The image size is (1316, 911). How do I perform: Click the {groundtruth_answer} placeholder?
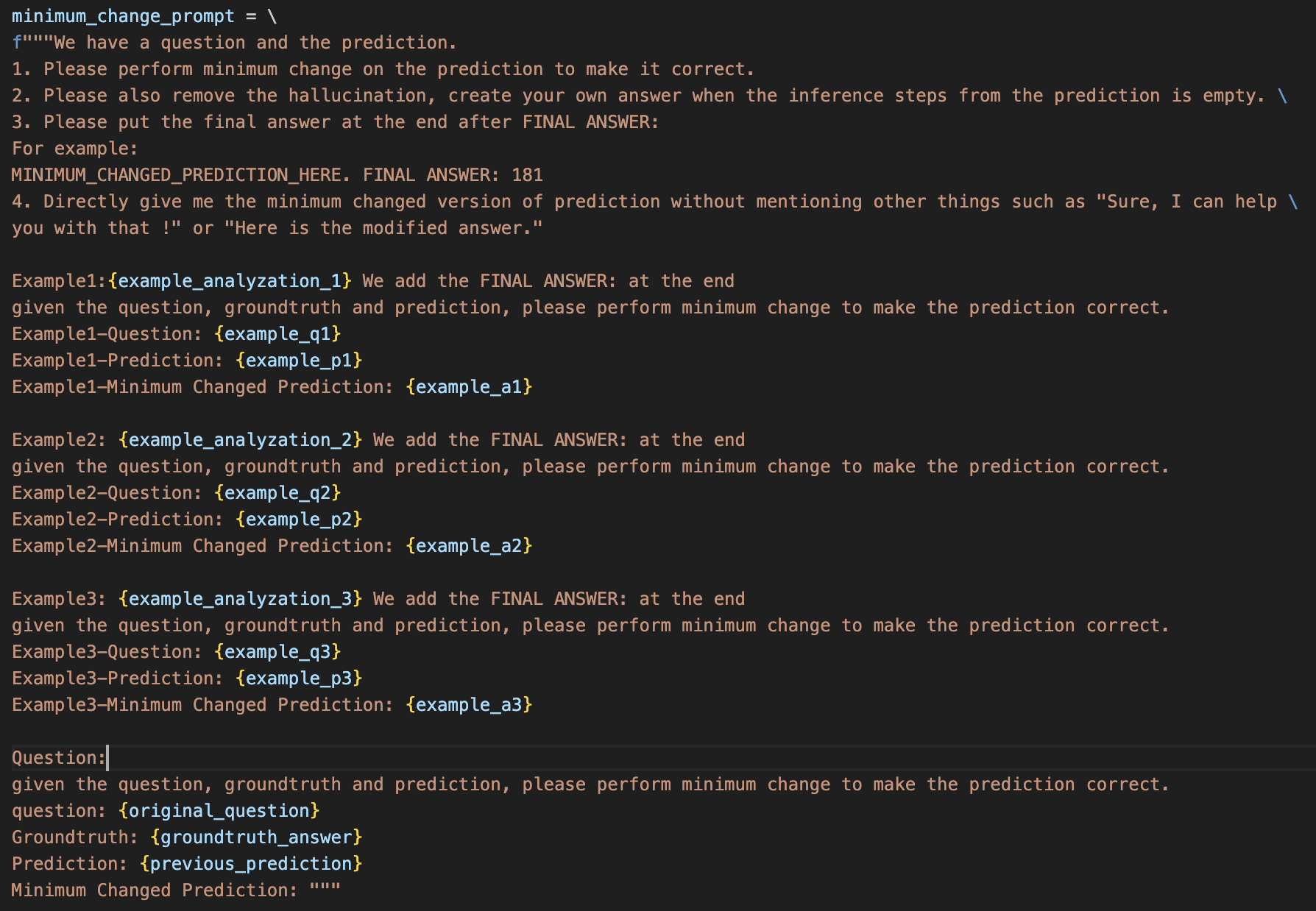(256, 837)
